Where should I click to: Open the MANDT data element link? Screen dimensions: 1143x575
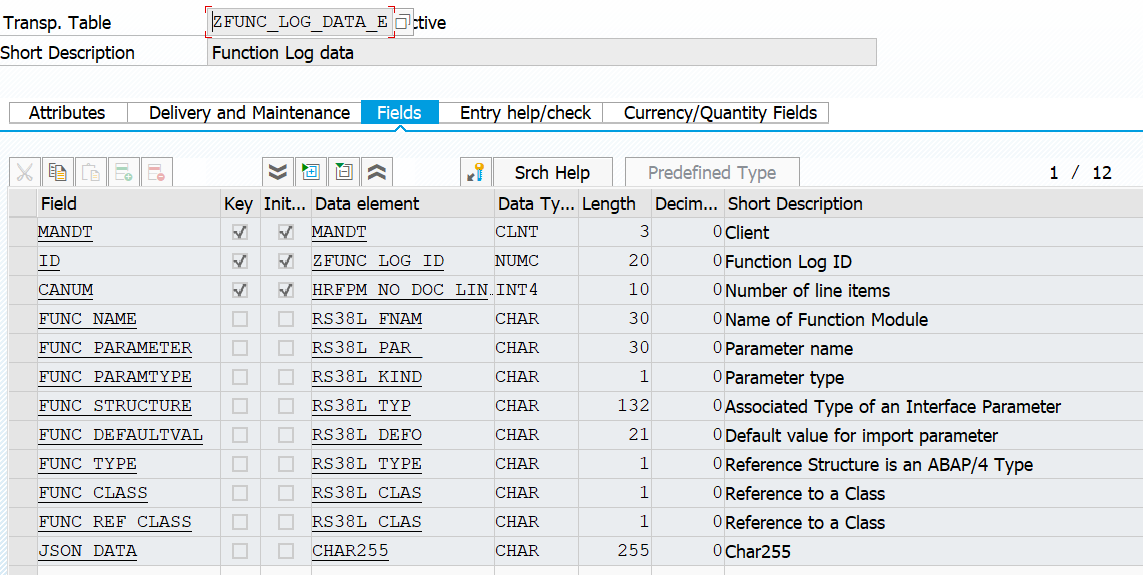[339, 232]
